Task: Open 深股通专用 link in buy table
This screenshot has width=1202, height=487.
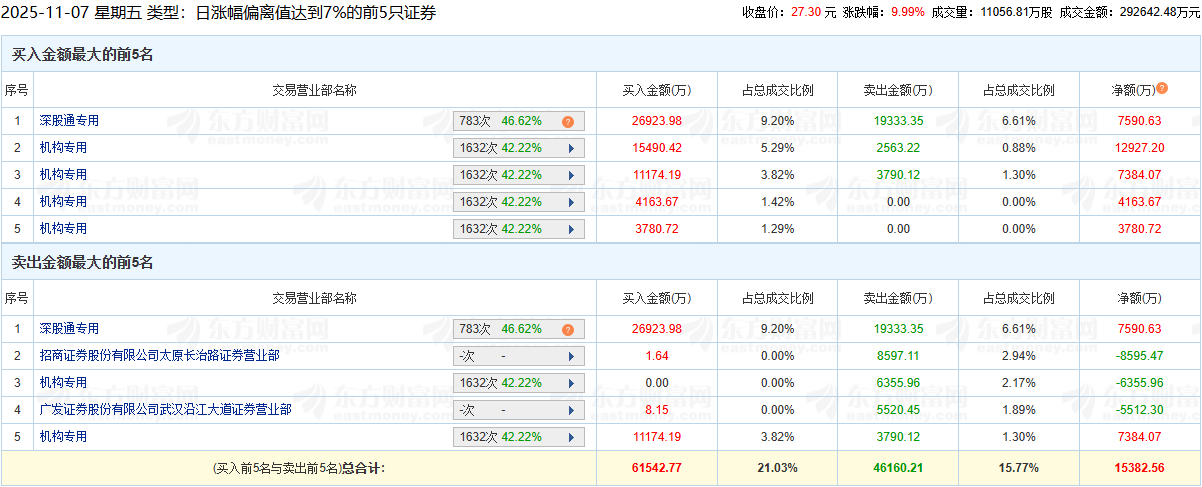Action: (69, 120)
